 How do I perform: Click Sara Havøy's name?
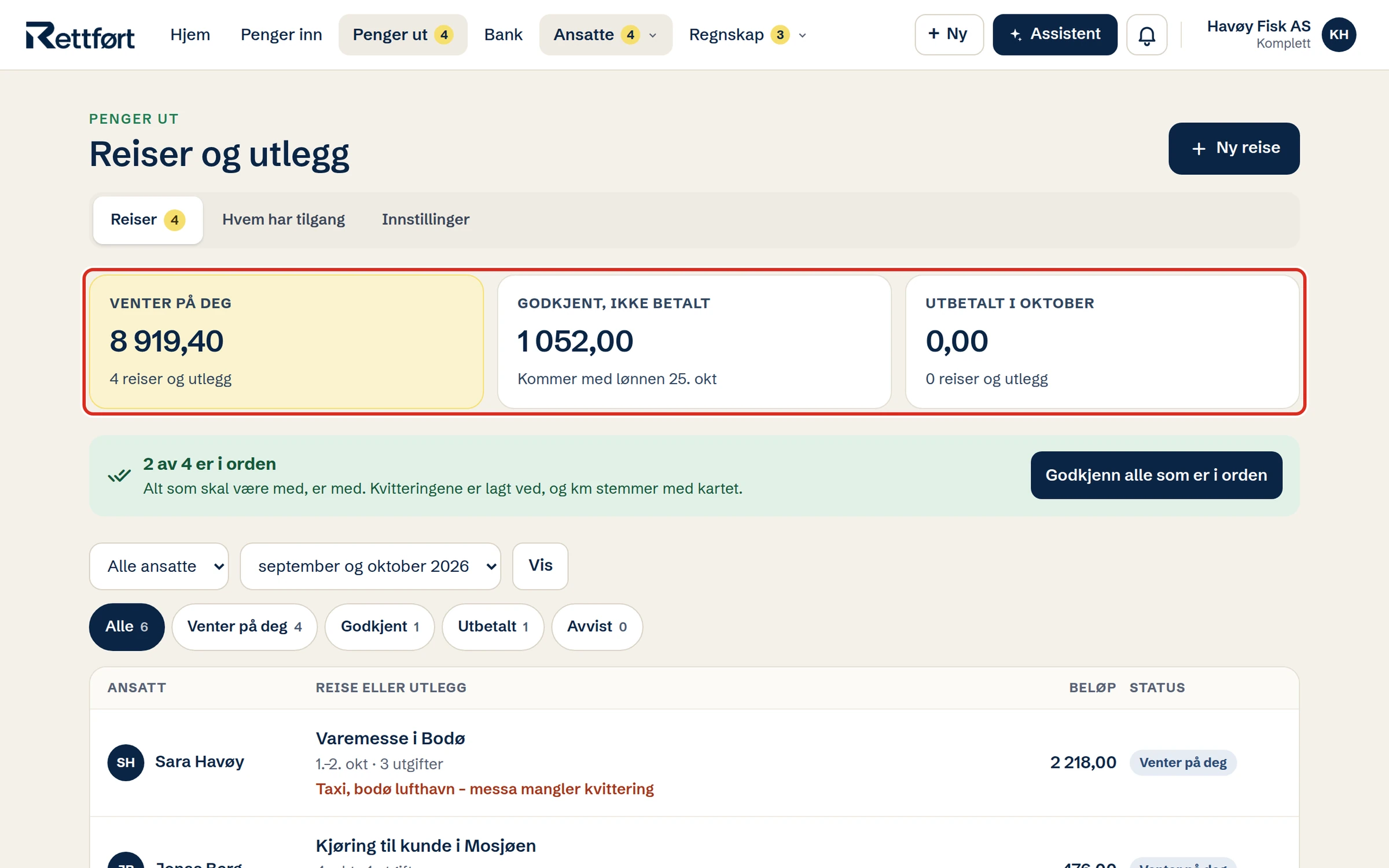[200, 762]
